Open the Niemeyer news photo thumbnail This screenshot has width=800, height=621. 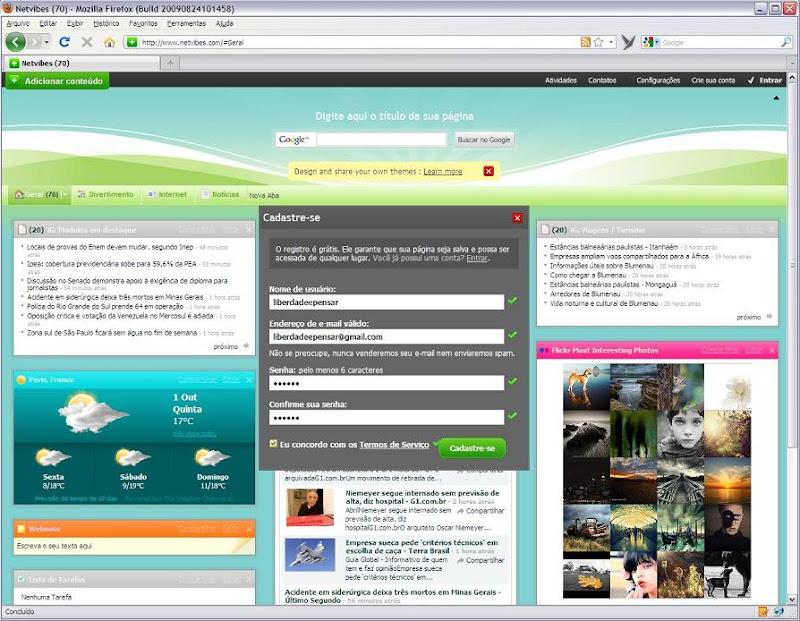click(x=310, y=507)
